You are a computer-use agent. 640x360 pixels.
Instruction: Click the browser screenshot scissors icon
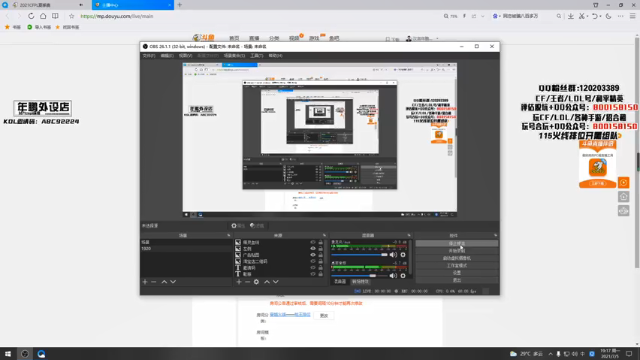point(582,16)
